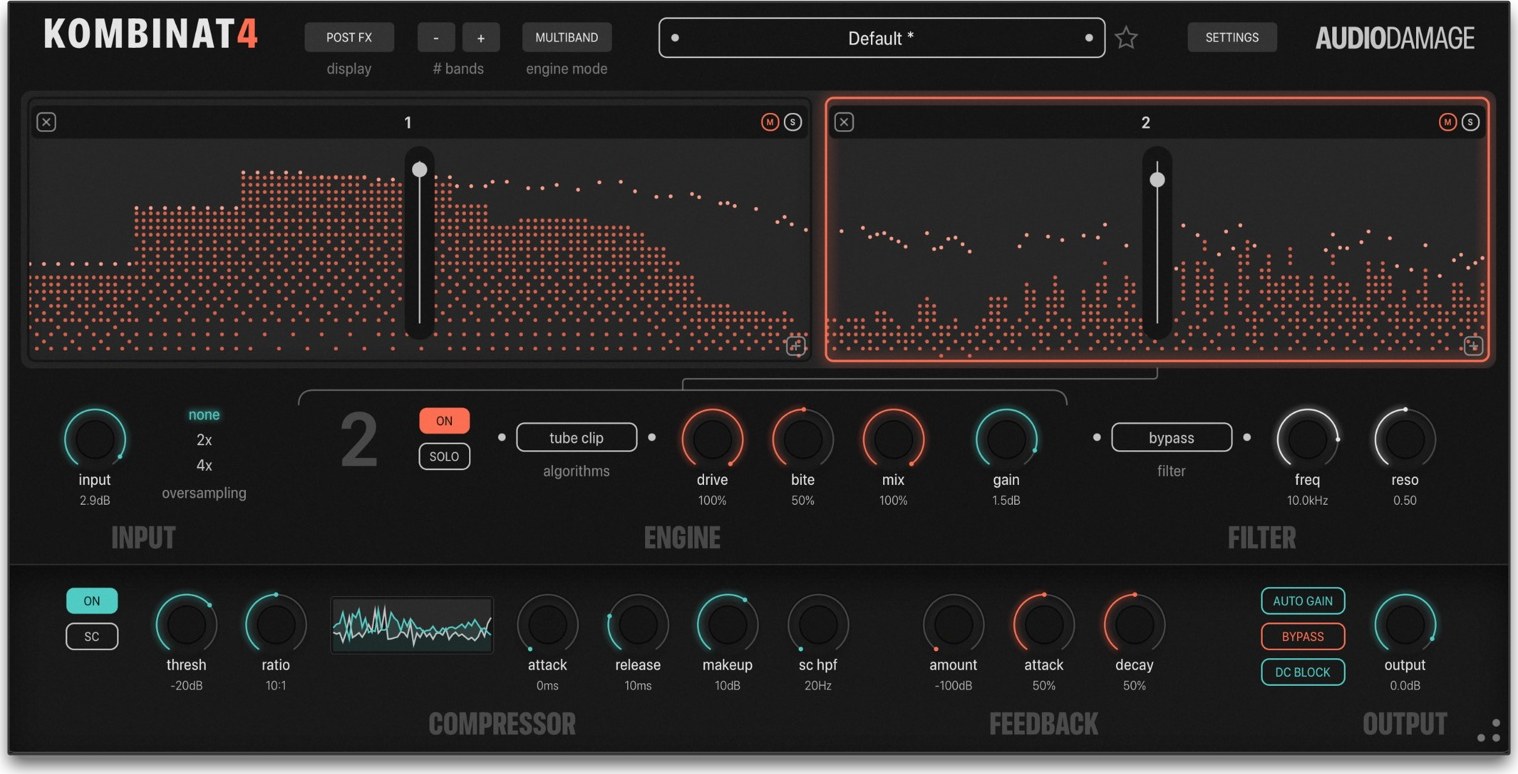Click the bite knob
The width and height of the screenshot is (1518, 774).
pyautogui.click(x=803, y=439)
